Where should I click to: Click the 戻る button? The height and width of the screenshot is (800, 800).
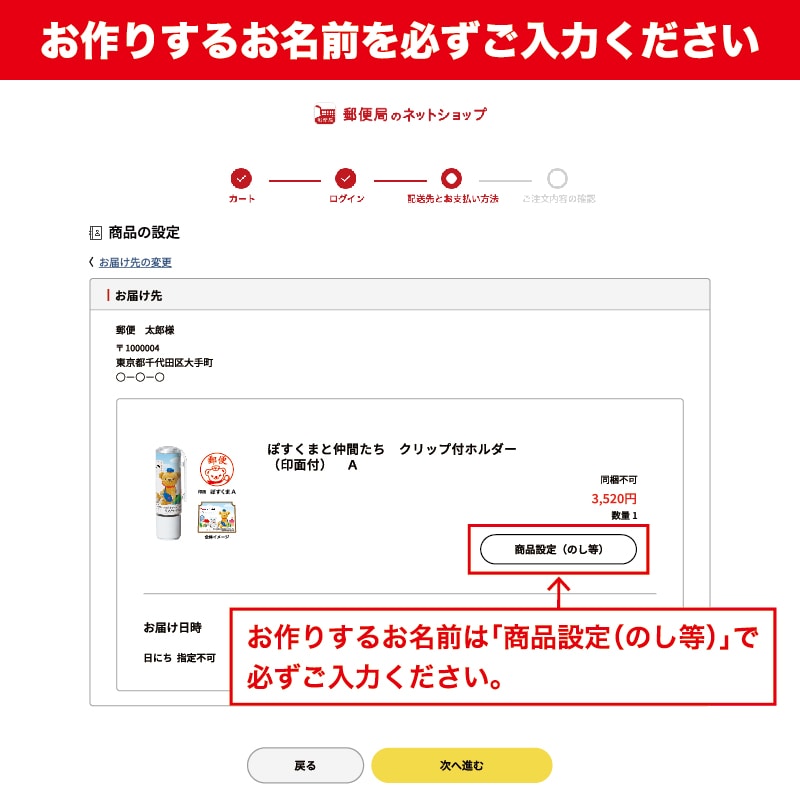305,765
